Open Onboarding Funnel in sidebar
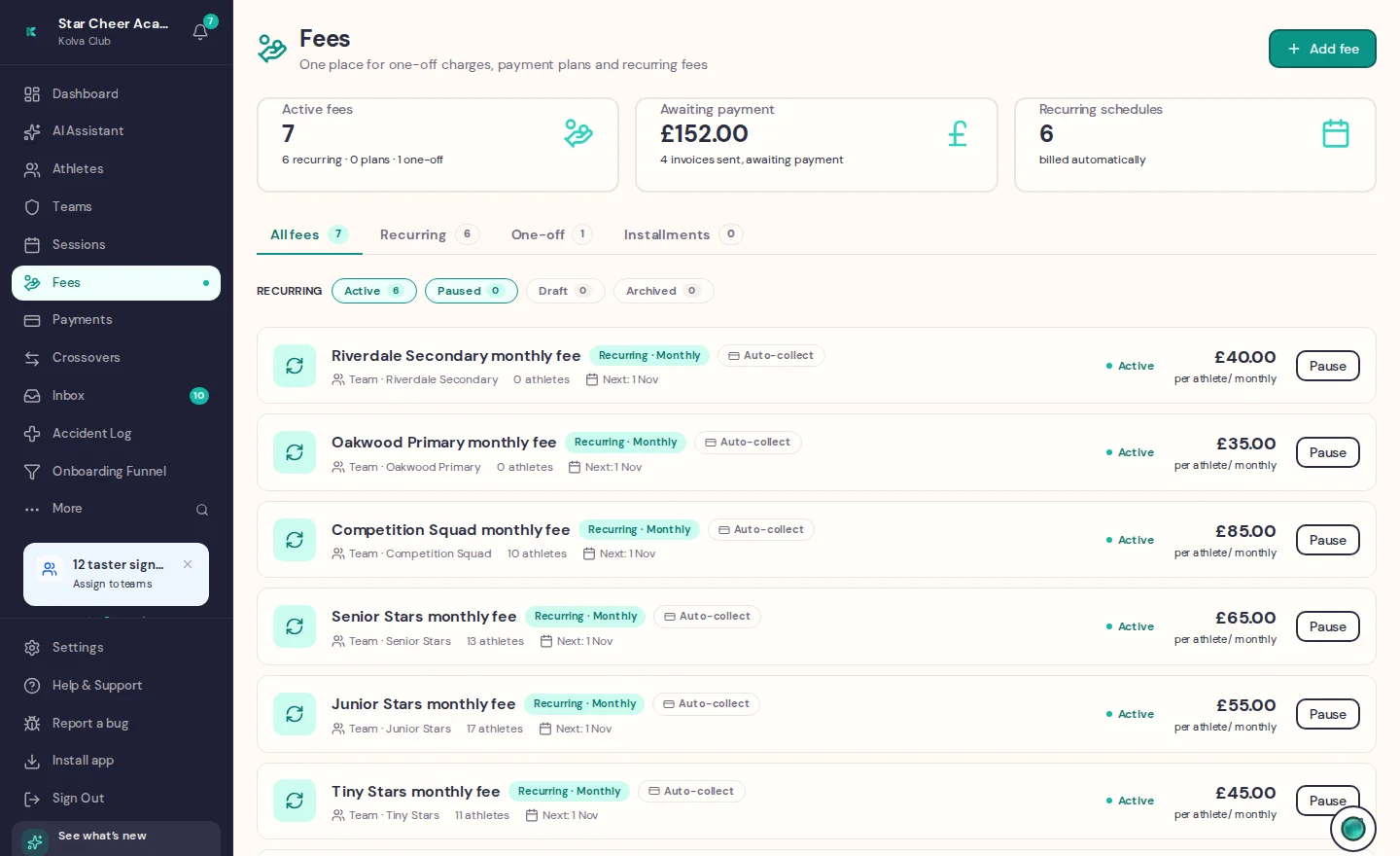The width and height of the screenshot is (1400, 856). tap(116, 472)
